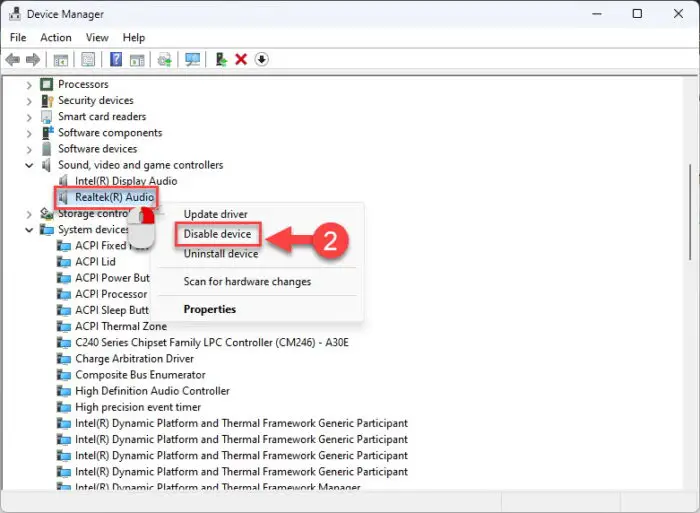Image resolution: width=700 pixels, height=513 pixels.
Task: Click the Disable device down-arrow toolbar icon
Action: click(262, 59)
